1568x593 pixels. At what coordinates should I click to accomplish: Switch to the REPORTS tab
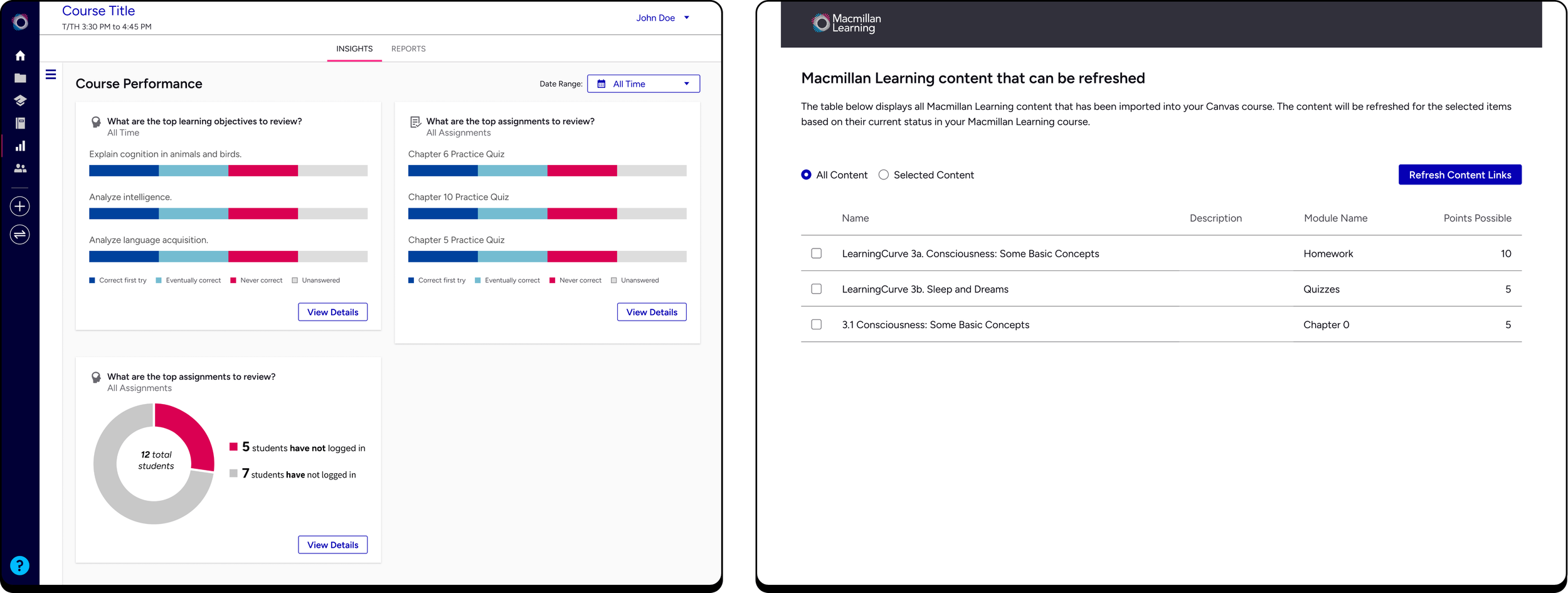coord(408,49)
